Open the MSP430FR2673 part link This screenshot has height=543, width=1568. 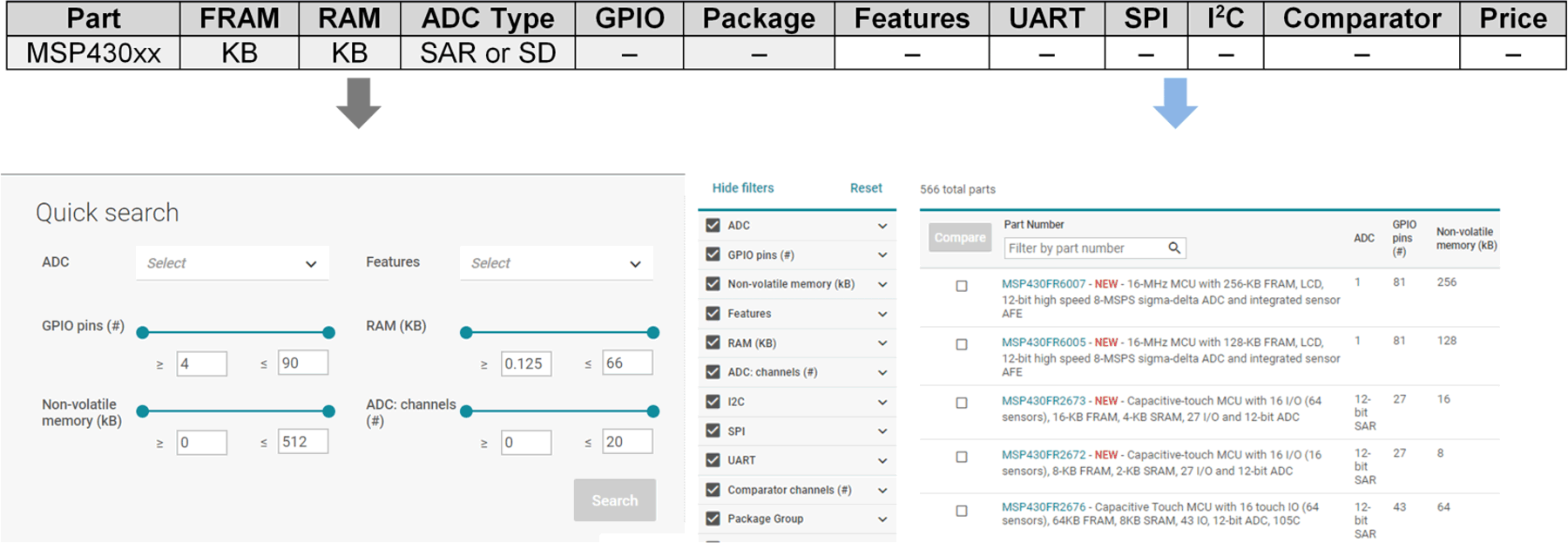coord(1044,401)
